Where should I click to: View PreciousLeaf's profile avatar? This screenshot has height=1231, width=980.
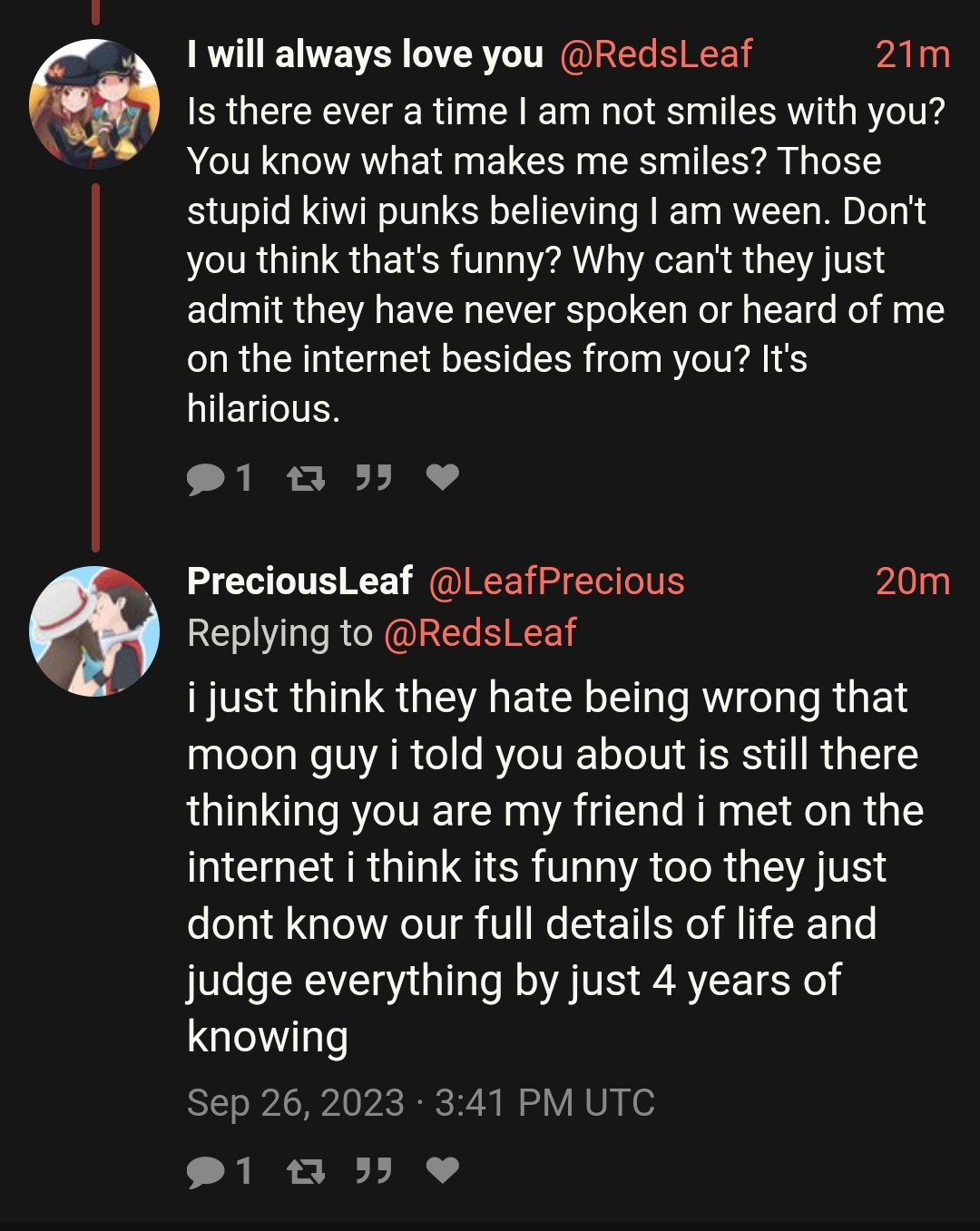pyautogui.click(x=94, y=631)
